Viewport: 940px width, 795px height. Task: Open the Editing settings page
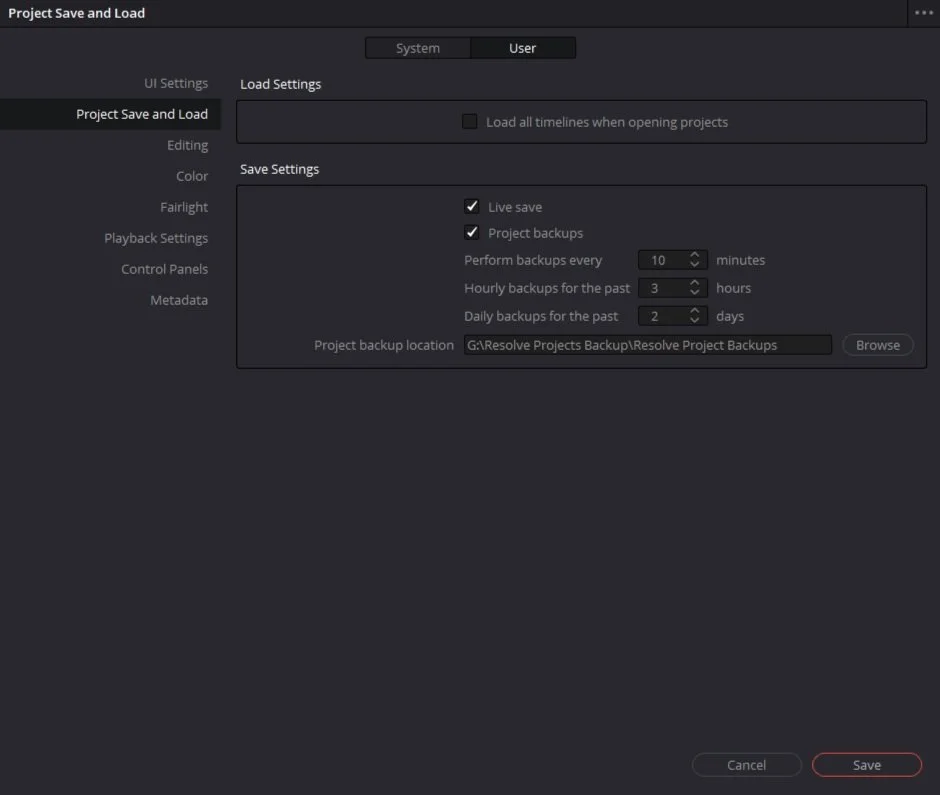187,144
